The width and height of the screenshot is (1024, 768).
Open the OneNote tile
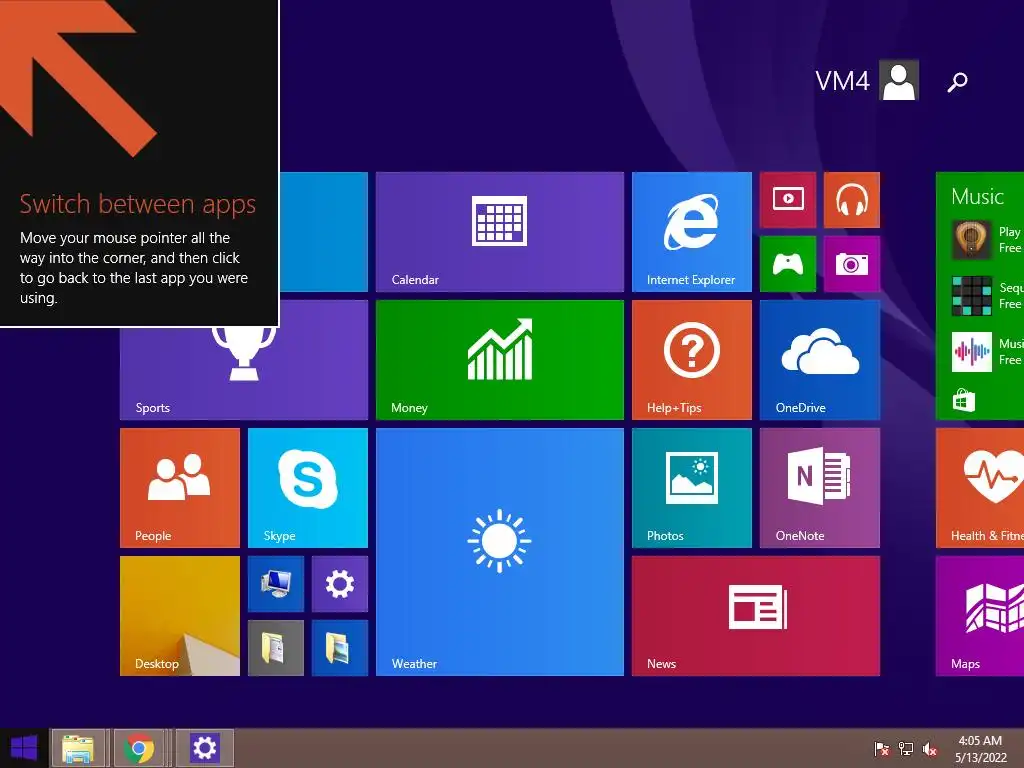(x=820, y=488)
